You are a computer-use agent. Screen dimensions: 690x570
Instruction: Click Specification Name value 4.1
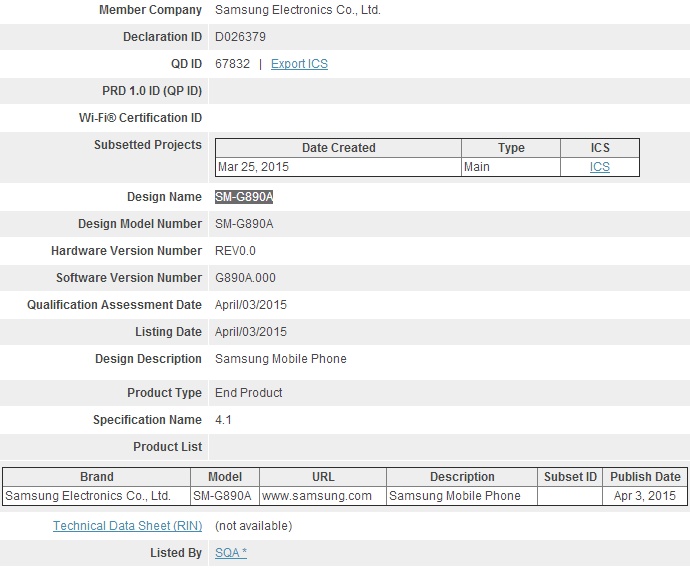pyautogui.click(x=224, y=420)
